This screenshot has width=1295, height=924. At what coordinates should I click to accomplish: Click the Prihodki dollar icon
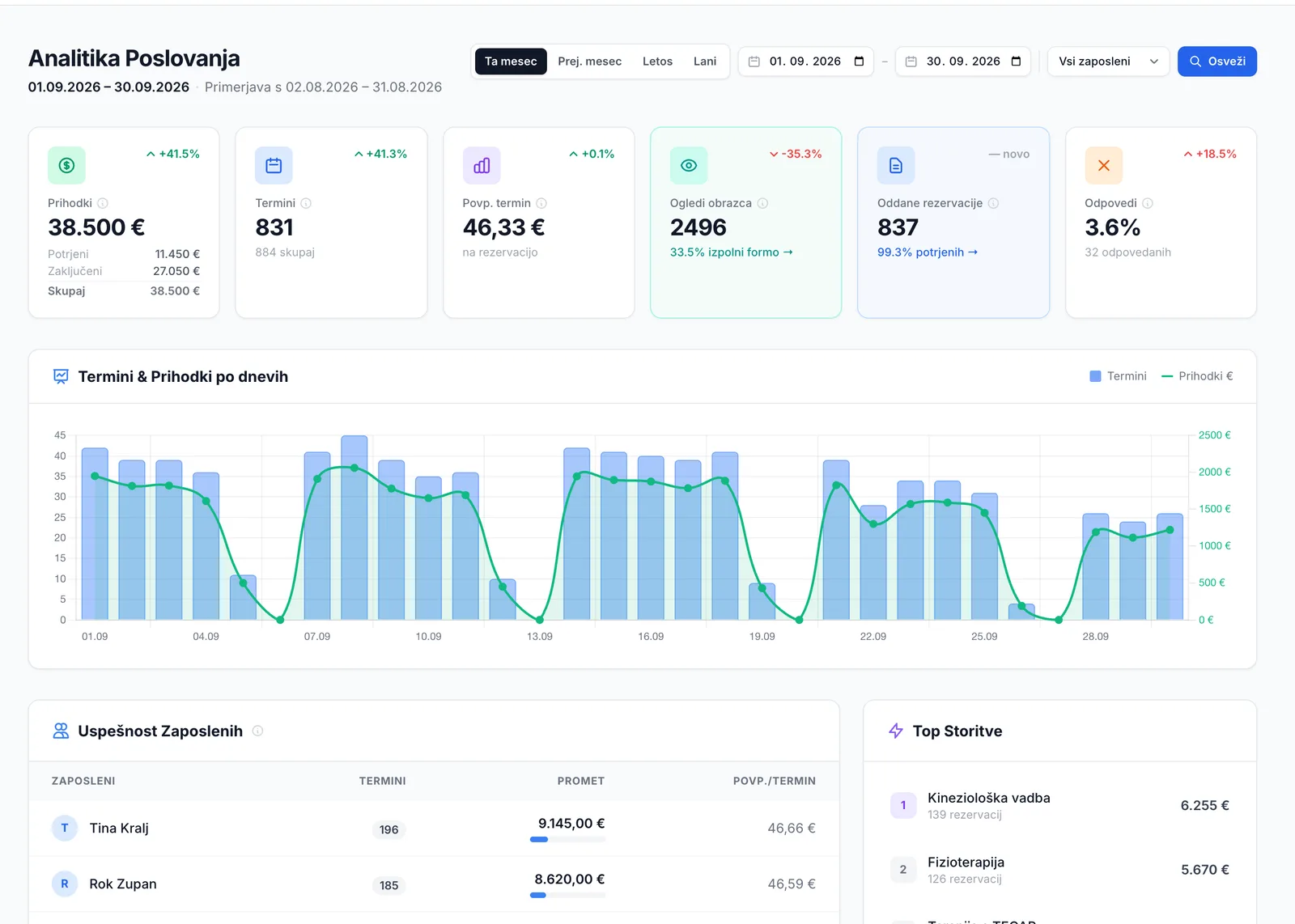pos(66,165)
